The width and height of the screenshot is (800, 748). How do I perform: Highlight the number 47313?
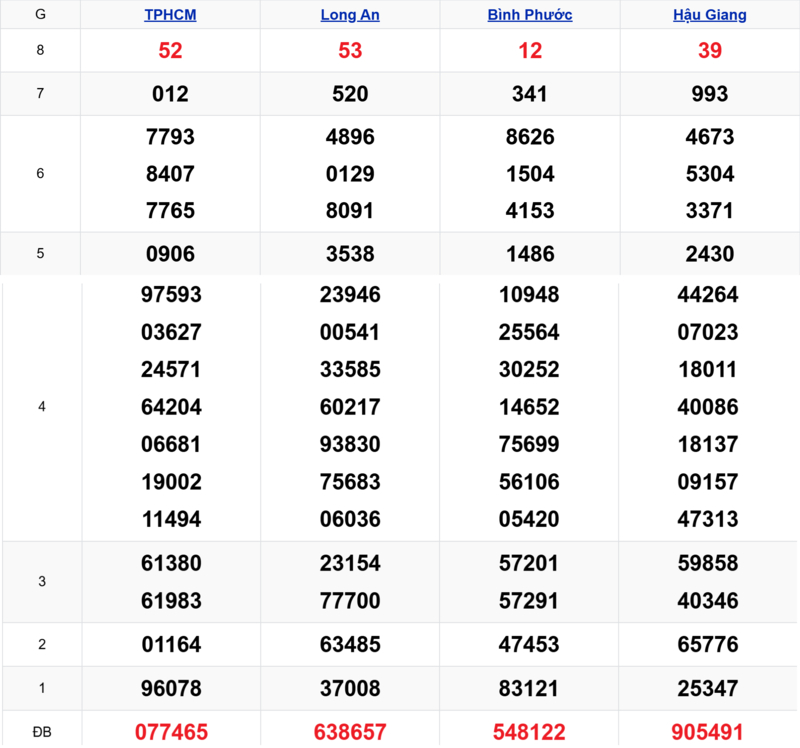tap(708, 519)
